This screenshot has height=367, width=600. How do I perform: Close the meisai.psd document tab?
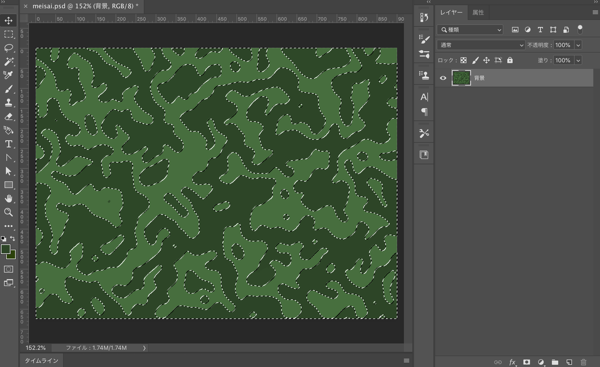pyautogui.click(x=26, y=6)
